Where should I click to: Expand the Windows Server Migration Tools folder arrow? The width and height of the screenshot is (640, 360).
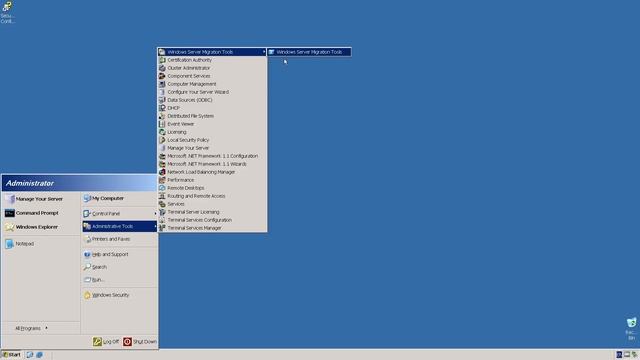click(x=264, y=52)
